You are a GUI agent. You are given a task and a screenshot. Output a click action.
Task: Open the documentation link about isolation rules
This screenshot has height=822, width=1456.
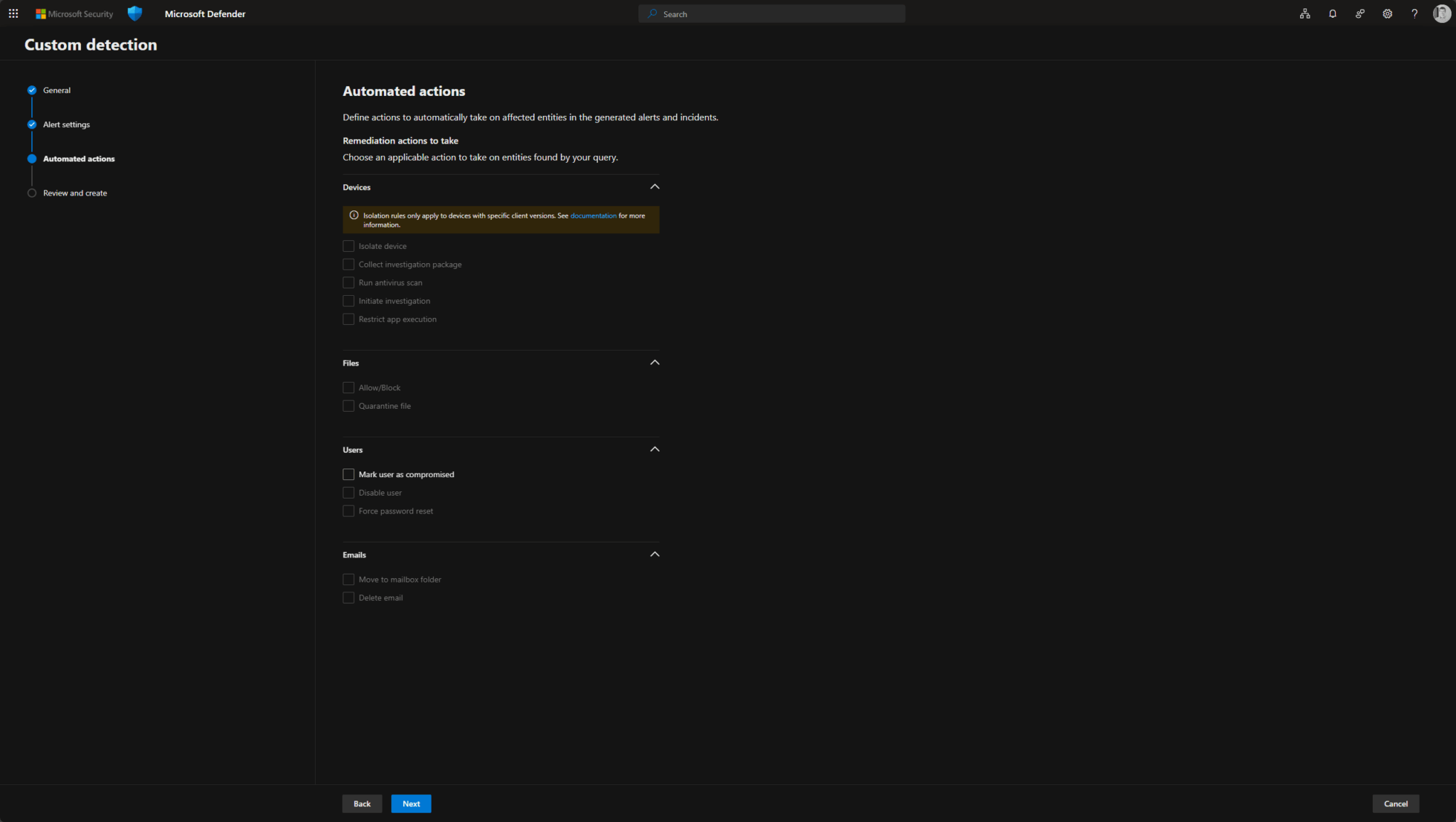(593, 215)
